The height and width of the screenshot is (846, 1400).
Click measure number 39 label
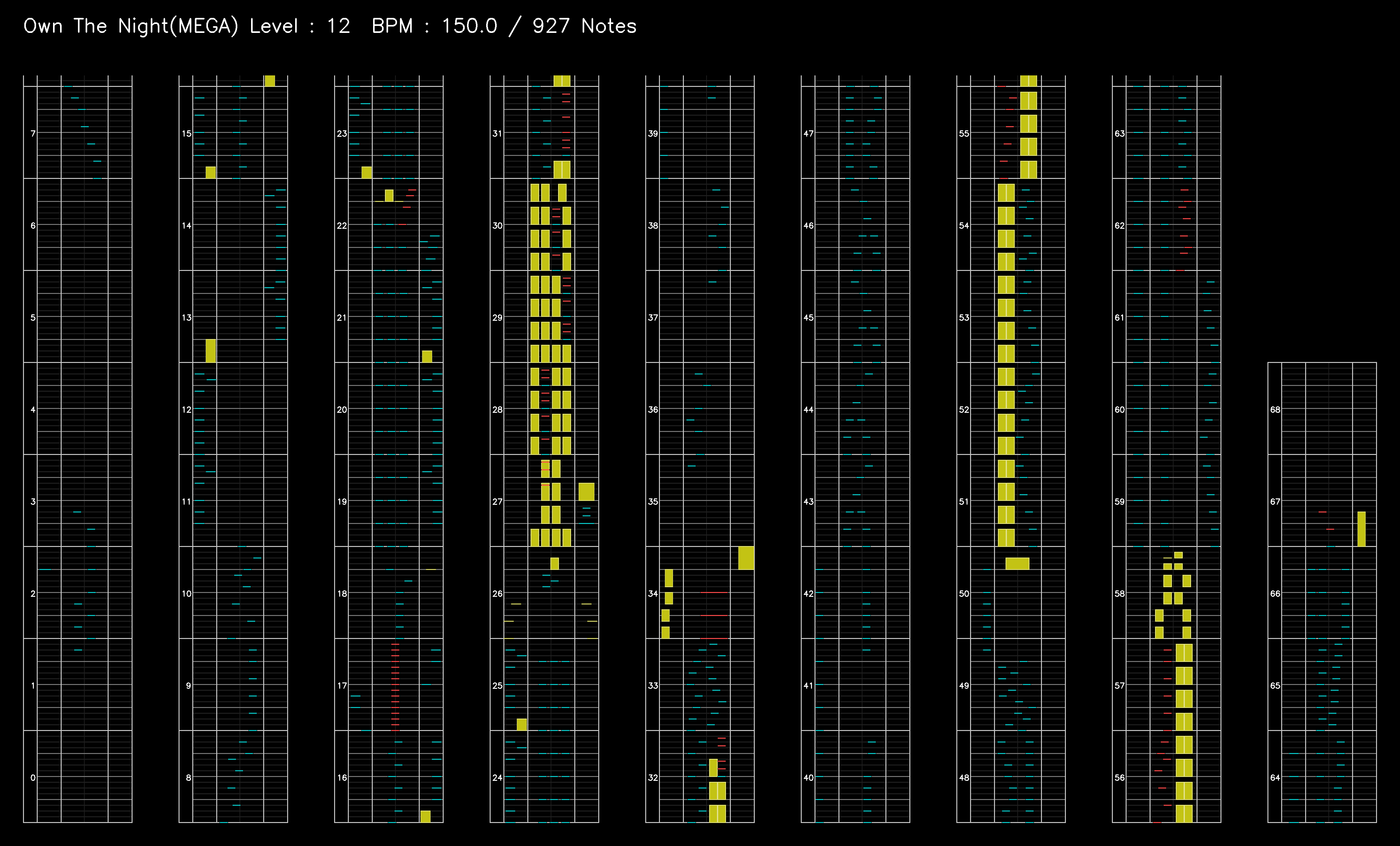(654, 134)
